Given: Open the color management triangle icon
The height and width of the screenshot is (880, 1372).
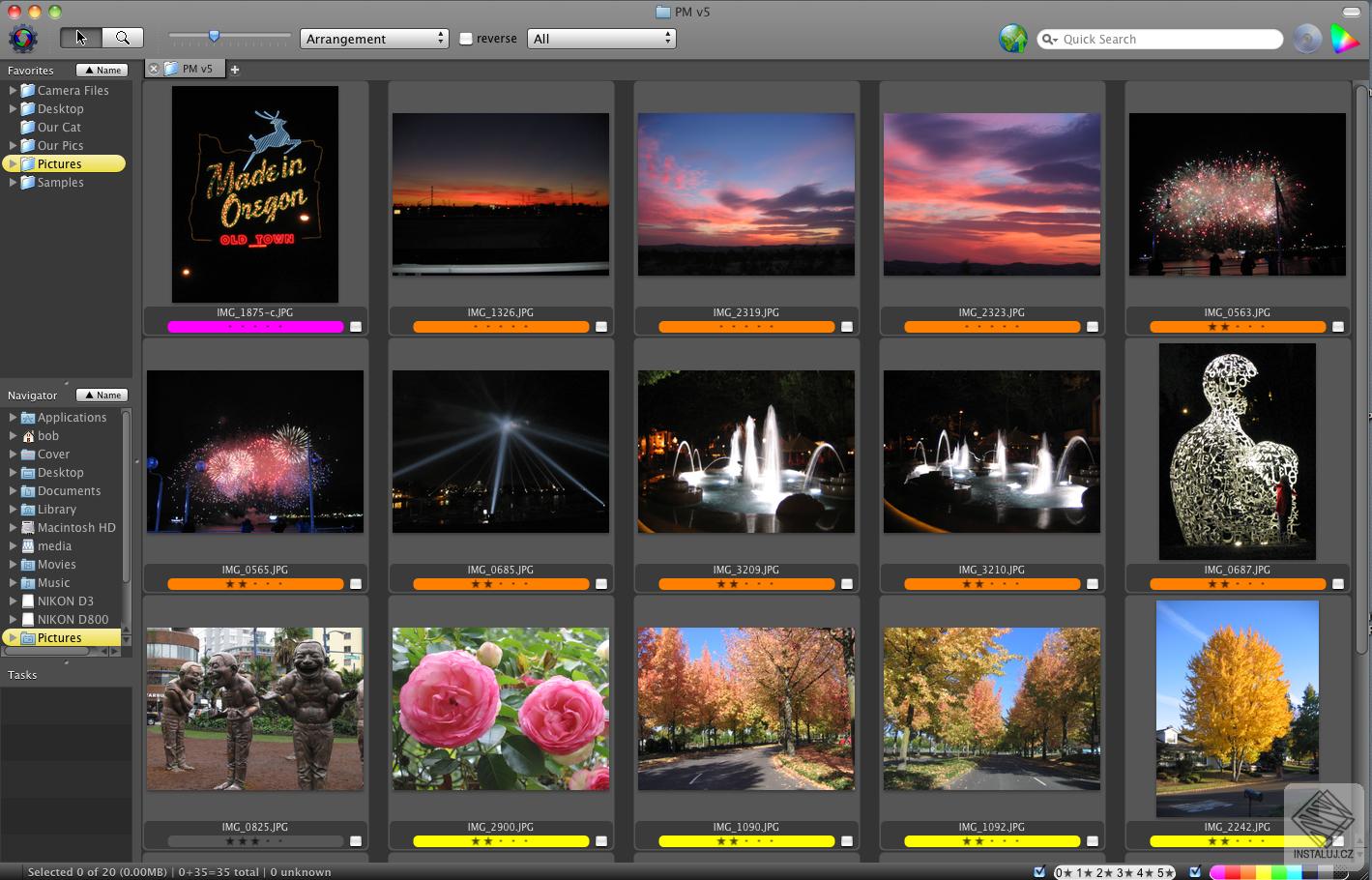Looking at the screenshot, I should pos(1344,39).
